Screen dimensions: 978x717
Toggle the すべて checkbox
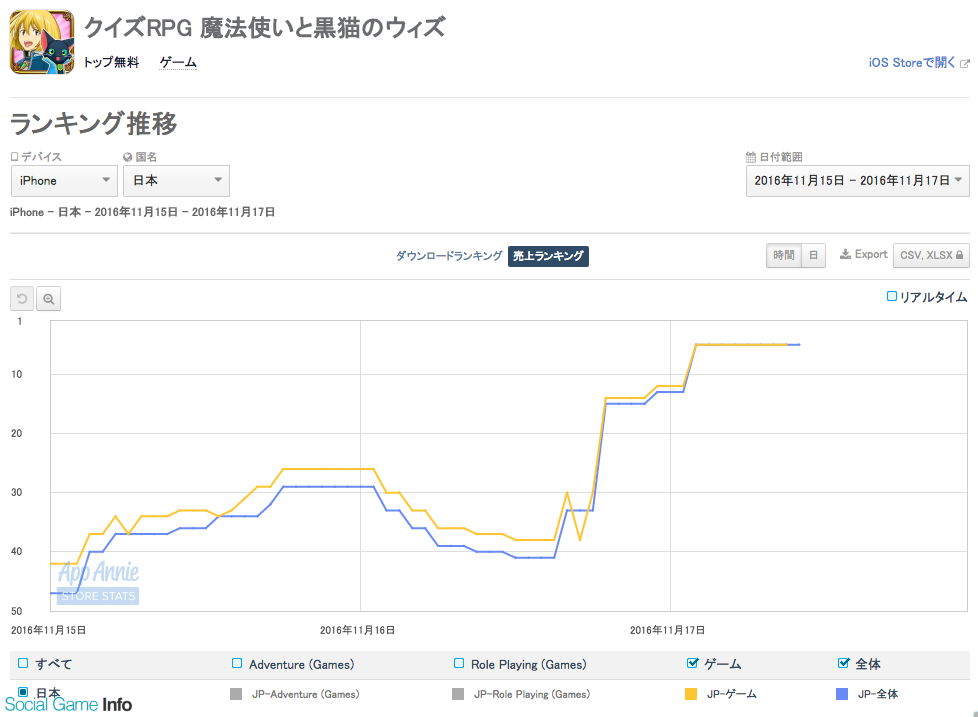tap(23, 663)
